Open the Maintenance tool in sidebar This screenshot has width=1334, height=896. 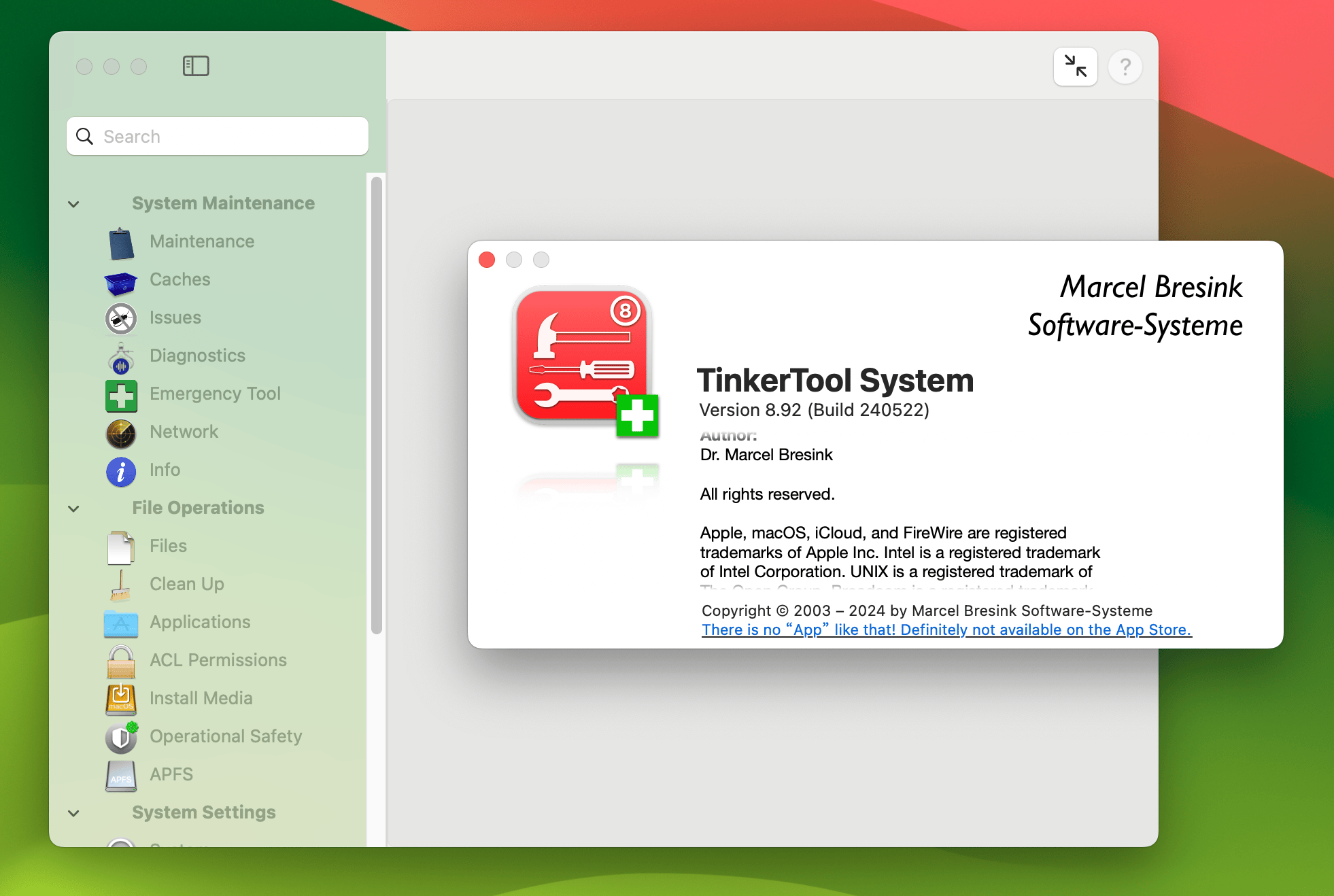[x=201, y=241]
